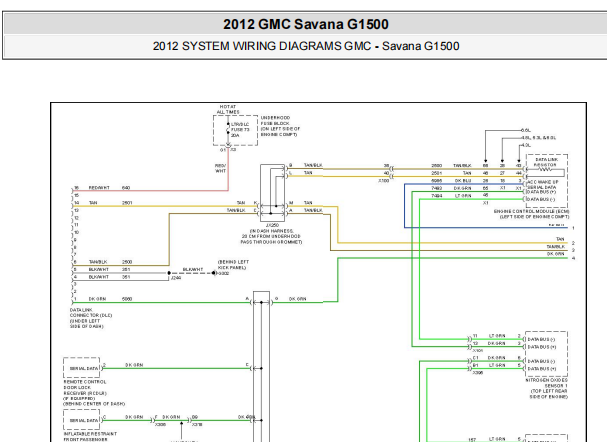Image resolution: width=607 pixels, height=442 pixels.
Task: Click the SERIAL DATA box of the RCDLR
Action: [82, 368]
